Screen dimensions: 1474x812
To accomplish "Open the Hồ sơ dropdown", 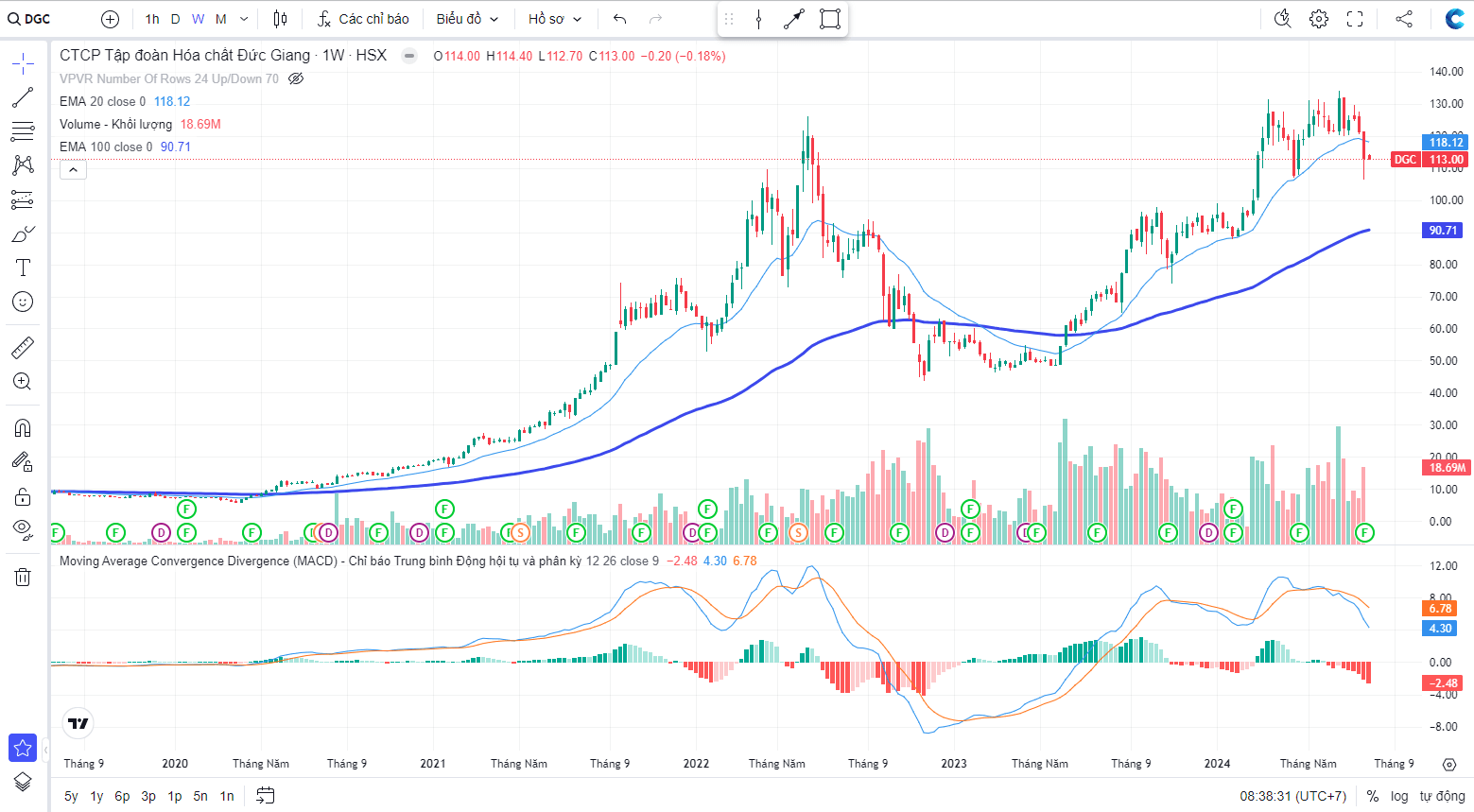I will point(555,19).
